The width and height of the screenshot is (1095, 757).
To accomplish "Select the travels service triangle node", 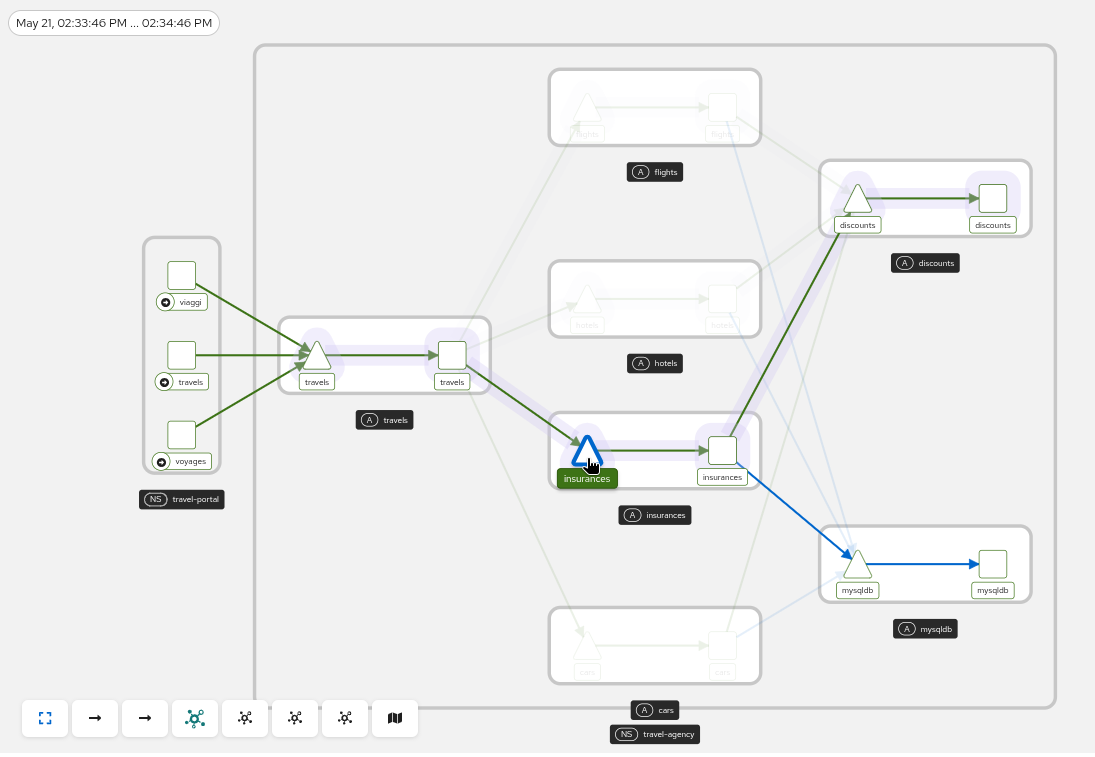I will (316, 356).
